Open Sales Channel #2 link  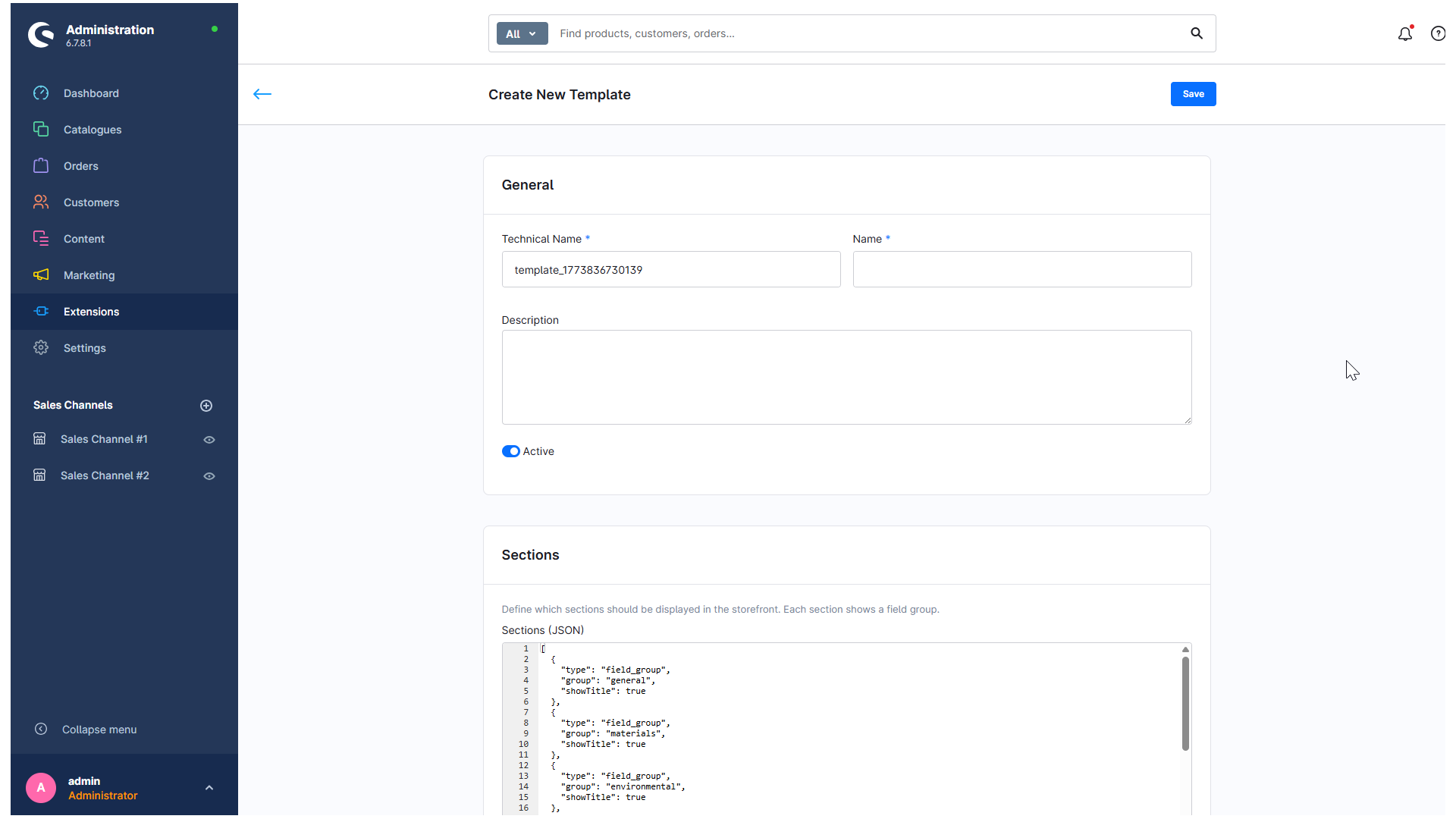[x=105, y=475]
